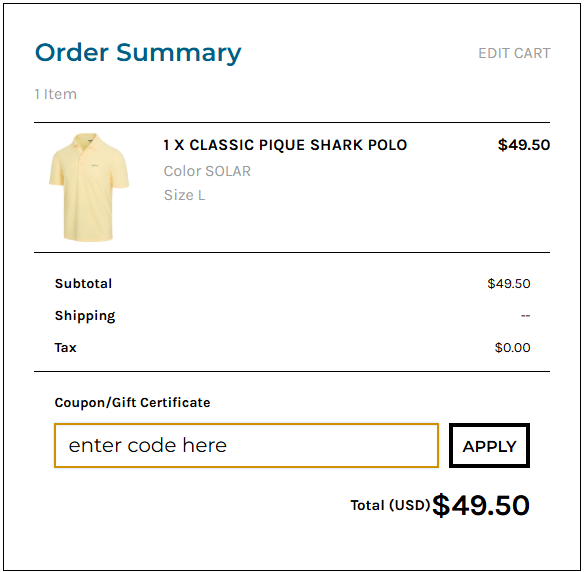Click the Shipping dashes placeholder value
The image size is (584, 572).
pyautogui.click(x=526, y=316)
